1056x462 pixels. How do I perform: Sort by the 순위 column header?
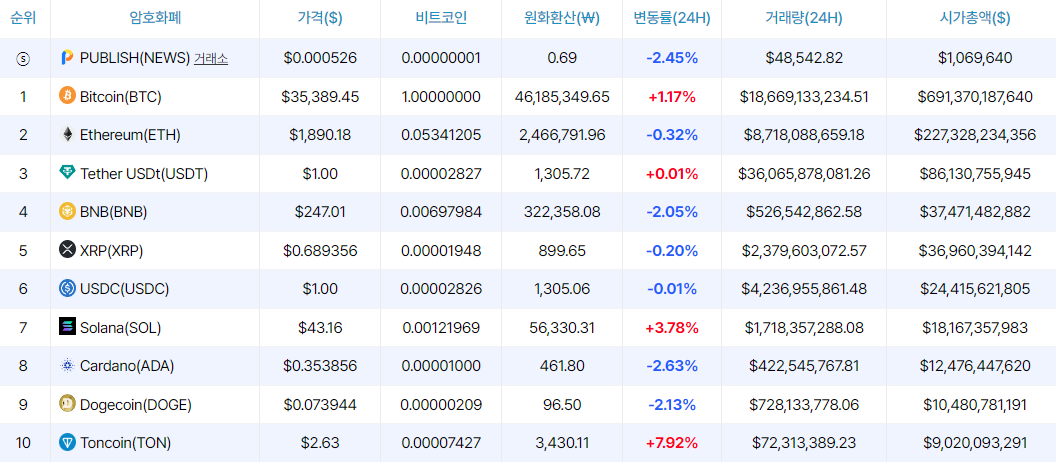coord(23,18)
